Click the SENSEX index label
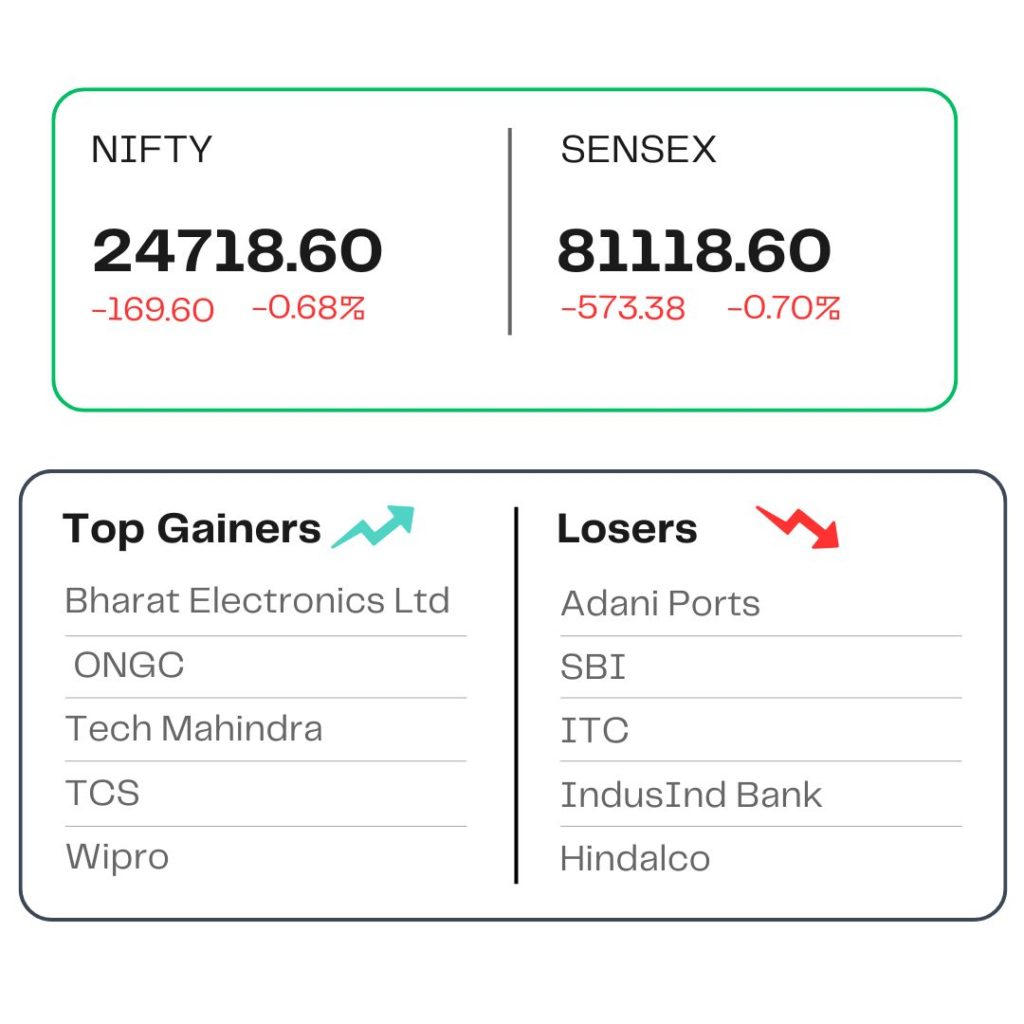This screenshot has width=1024, height=1024. point(638,150)
